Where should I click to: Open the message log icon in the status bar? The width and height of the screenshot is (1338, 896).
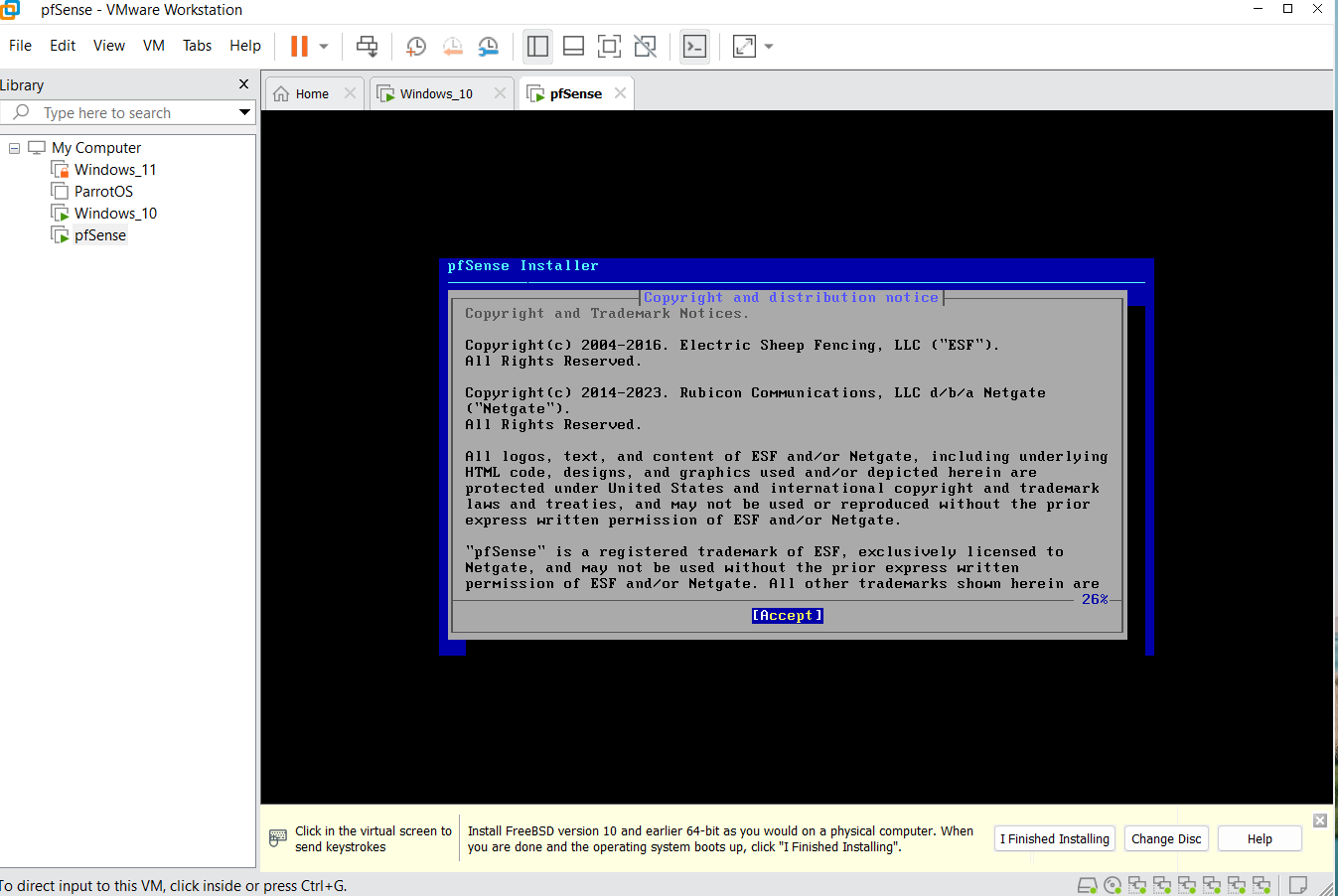point(1297,884)
